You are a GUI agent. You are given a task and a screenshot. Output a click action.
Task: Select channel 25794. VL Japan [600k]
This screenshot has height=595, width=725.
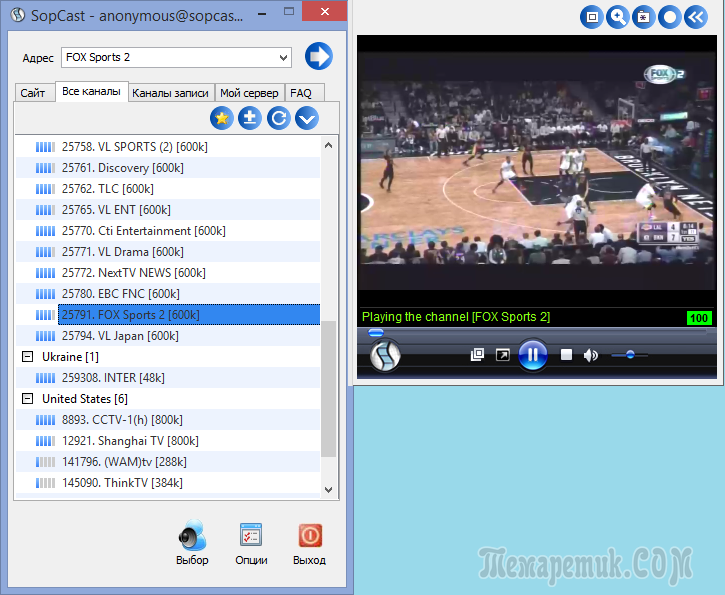168,336
